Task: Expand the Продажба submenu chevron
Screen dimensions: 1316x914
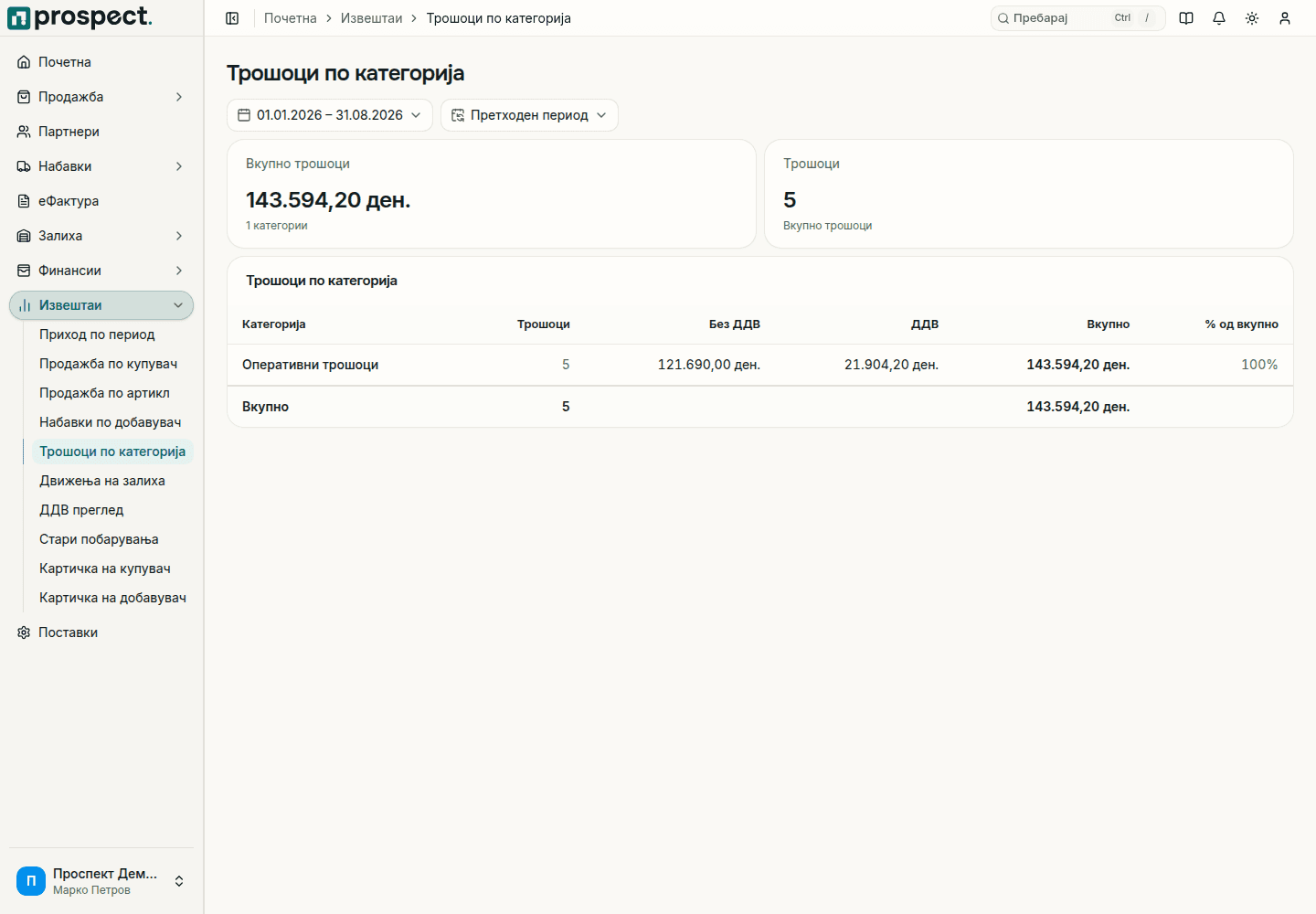Action: (179, 97)
